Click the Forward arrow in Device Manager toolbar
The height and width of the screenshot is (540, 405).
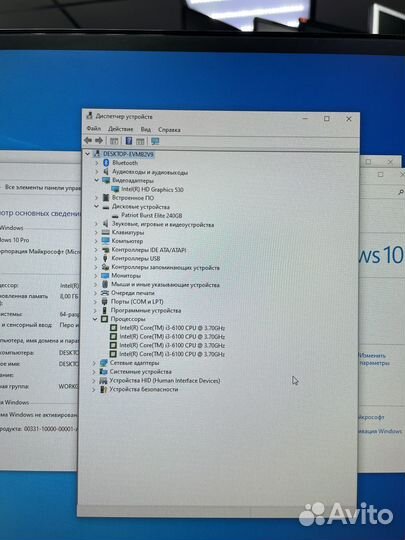[x=99, y=140]
